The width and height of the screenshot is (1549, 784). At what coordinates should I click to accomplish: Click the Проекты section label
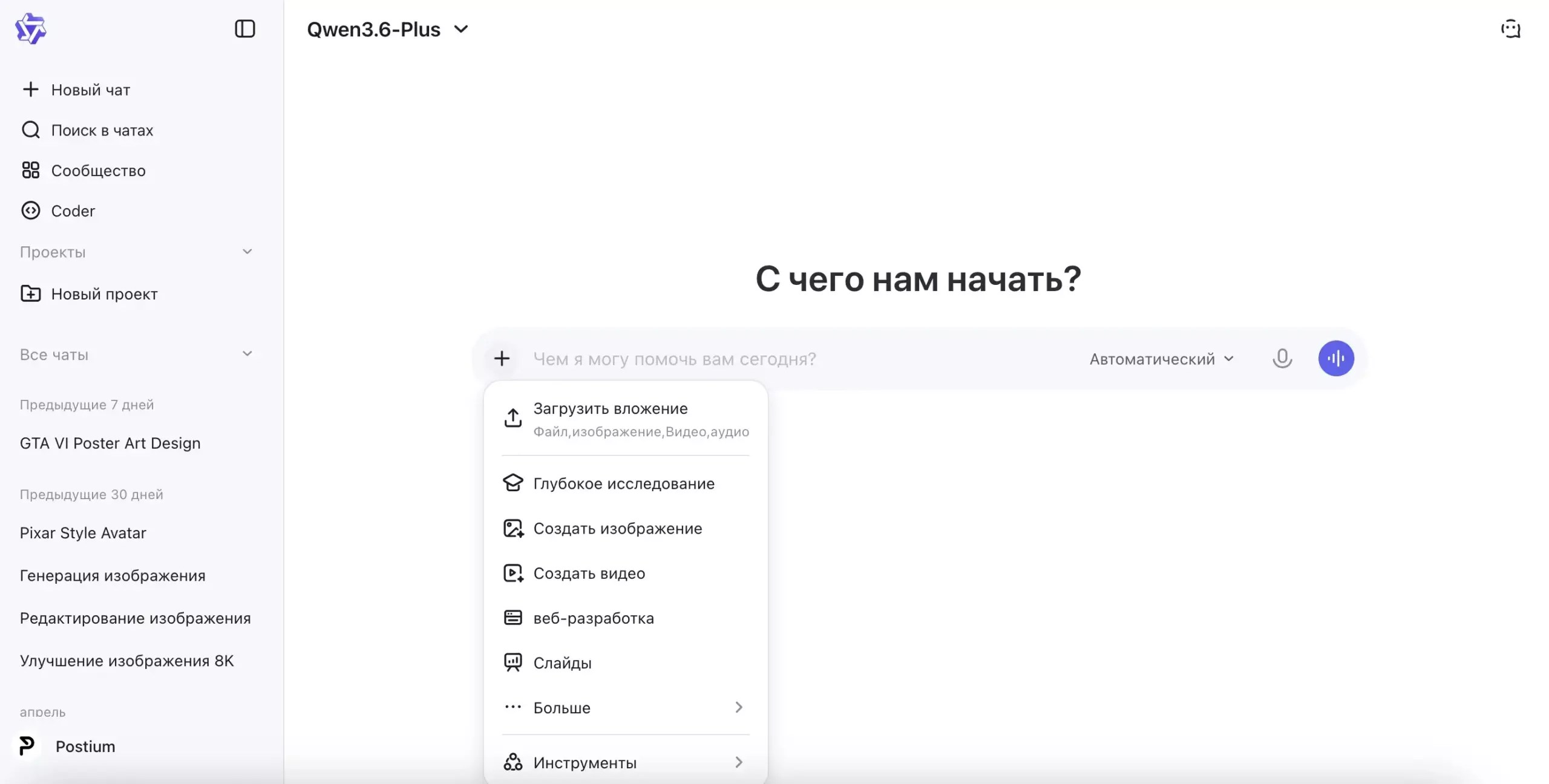pos(53,252)
